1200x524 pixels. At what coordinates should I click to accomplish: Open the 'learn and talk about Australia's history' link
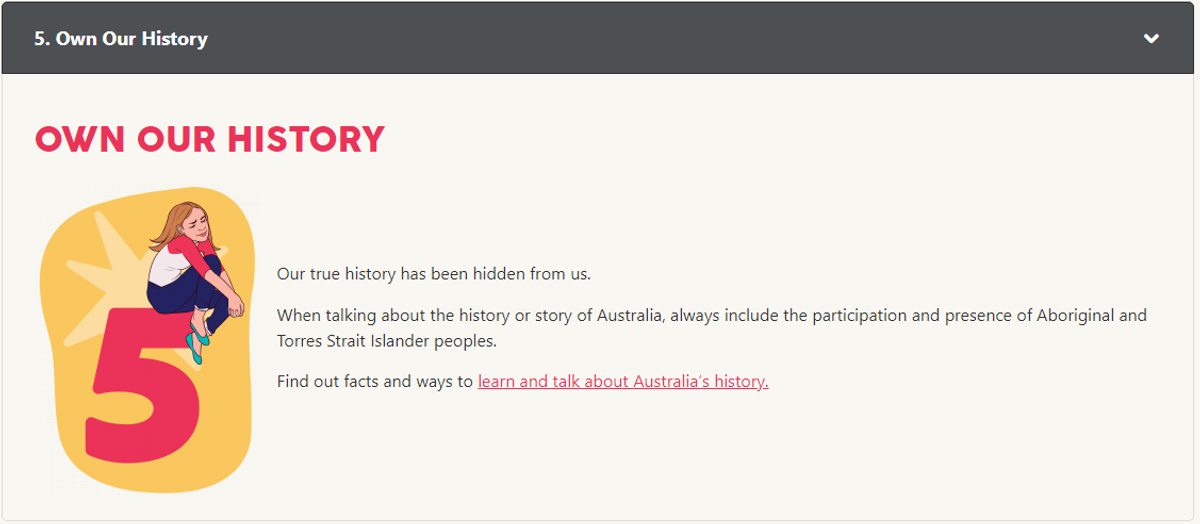click(623, 381)
